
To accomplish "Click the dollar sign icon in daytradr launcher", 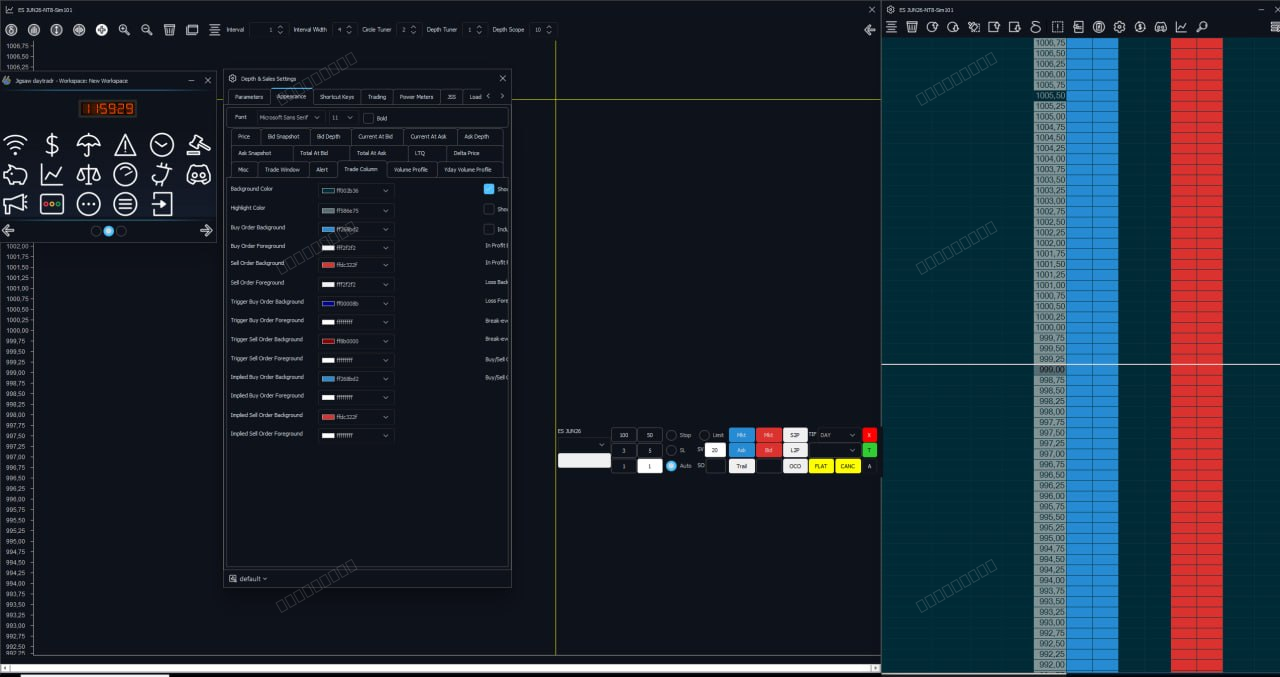I will click(52, 145).
